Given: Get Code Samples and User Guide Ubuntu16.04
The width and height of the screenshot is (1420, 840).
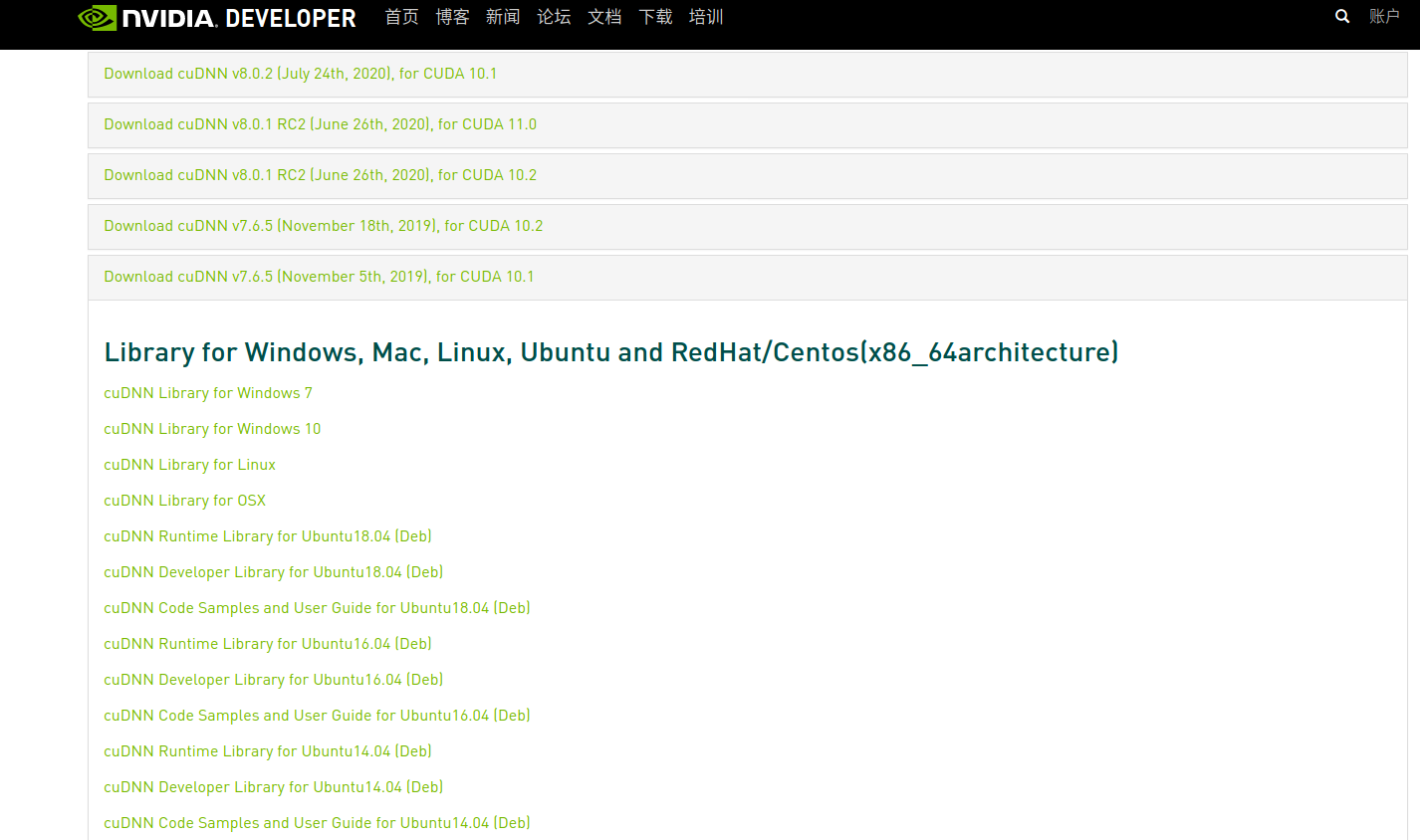Looking at the screenshot, I should pos(317,716).
